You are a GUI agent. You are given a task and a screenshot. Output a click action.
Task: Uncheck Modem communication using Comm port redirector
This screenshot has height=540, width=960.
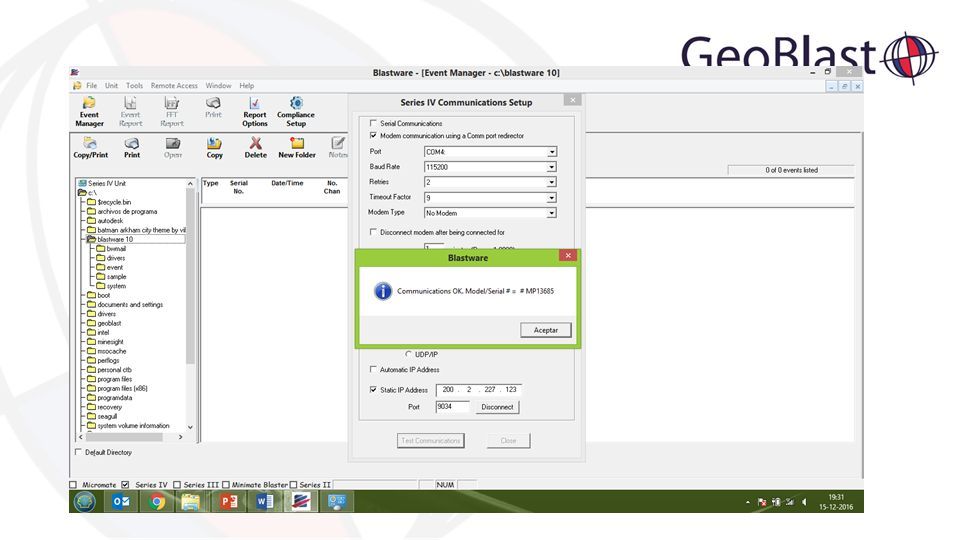tap(373, 135)
